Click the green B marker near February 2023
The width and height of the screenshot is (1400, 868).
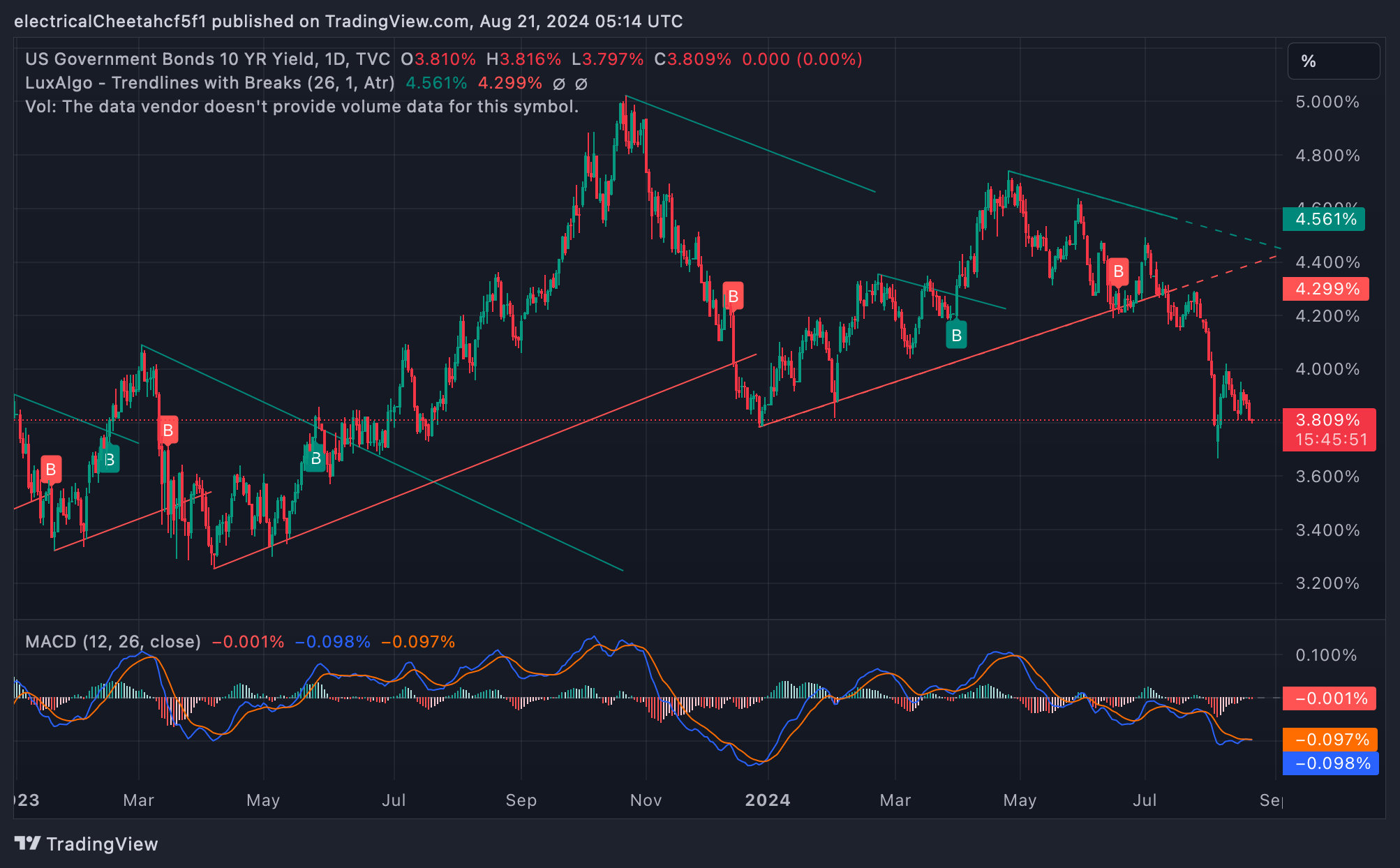point(109,460)
